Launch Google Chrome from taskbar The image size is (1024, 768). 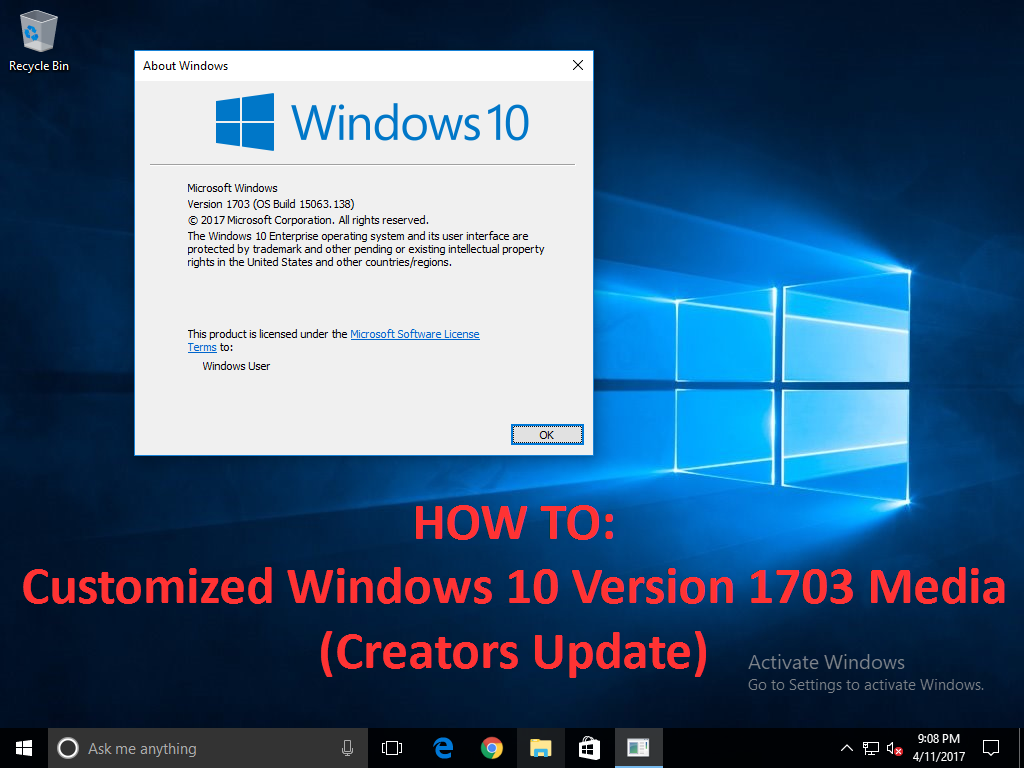pyautogui.click(x=492, y=748)
